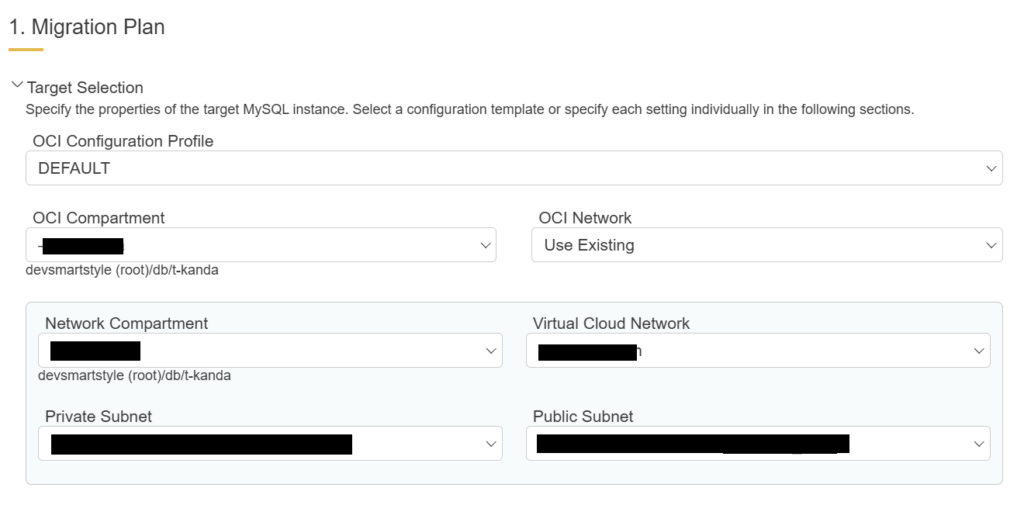Click the compartment path text under OCI Compartment
This screenshot has width=1024, height=505.
coord(122,270)
